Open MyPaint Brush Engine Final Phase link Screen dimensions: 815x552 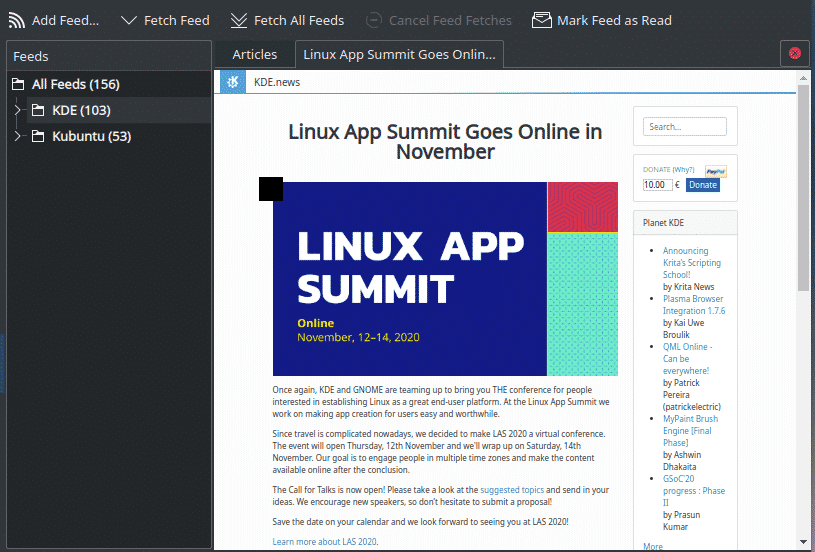pos(690,430)
